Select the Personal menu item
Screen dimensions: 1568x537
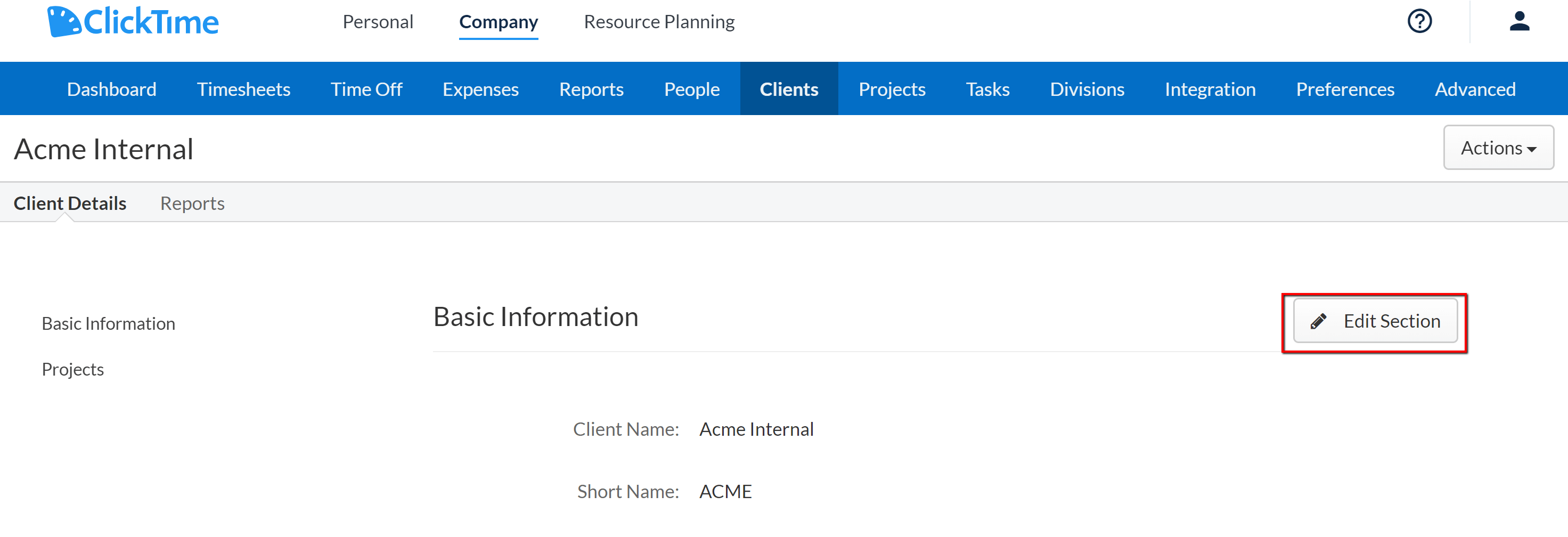pos(378,21)
